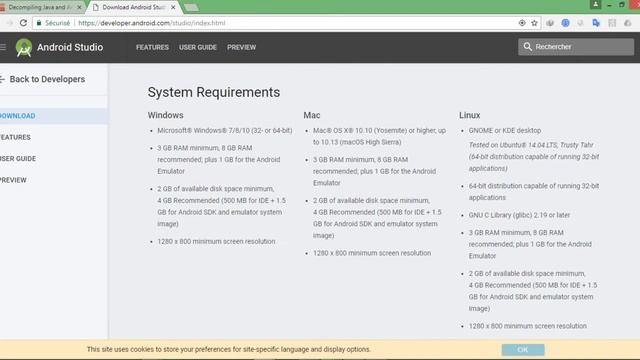This screenshot has height=360, width=640.
Task: Click the Windows column heading
Action: (165, 116)
